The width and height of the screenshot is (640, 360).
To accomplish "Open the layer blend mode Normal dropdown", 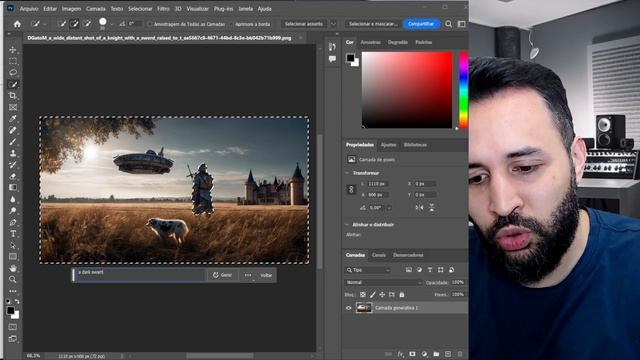I will point(384,282).
